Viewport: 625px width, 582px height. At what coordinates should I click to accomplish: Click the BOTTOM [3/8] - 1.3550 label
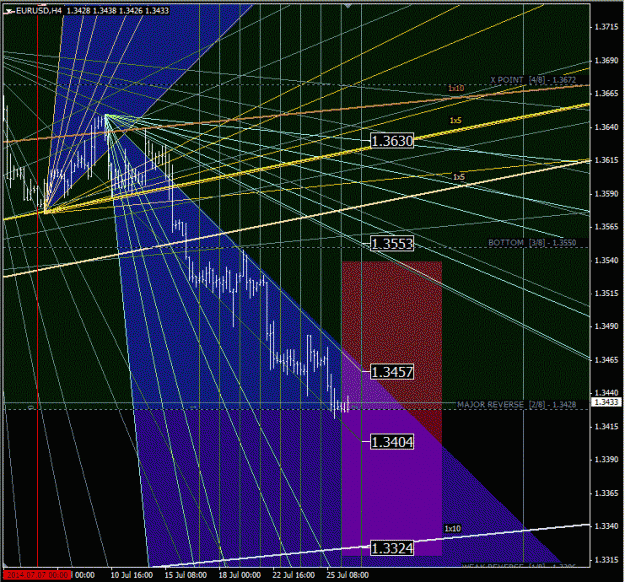532,242
